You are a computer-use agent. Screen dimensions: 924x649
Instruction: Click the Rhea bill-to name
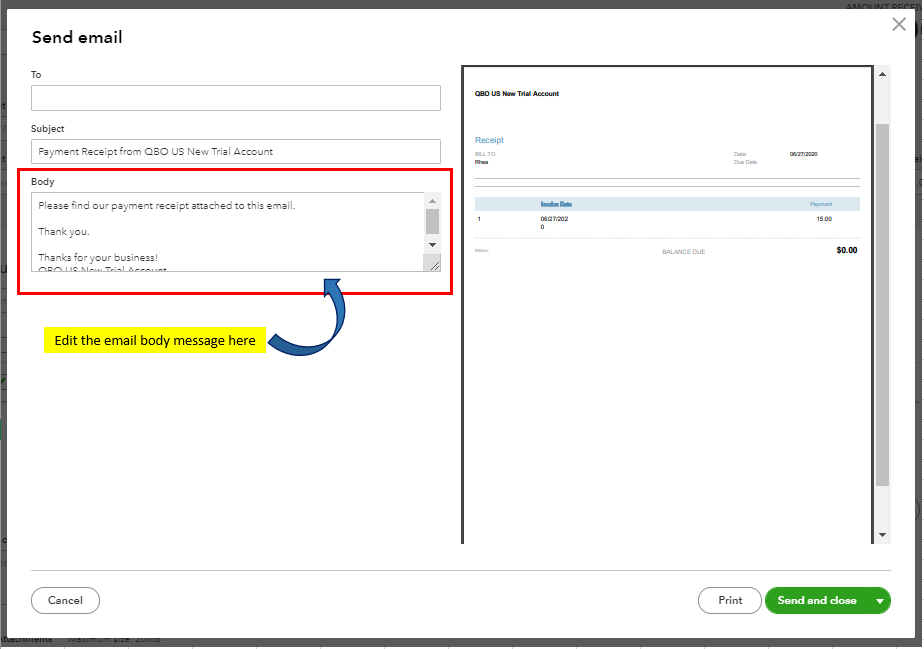pyautogui.click(x=481, y=162)
